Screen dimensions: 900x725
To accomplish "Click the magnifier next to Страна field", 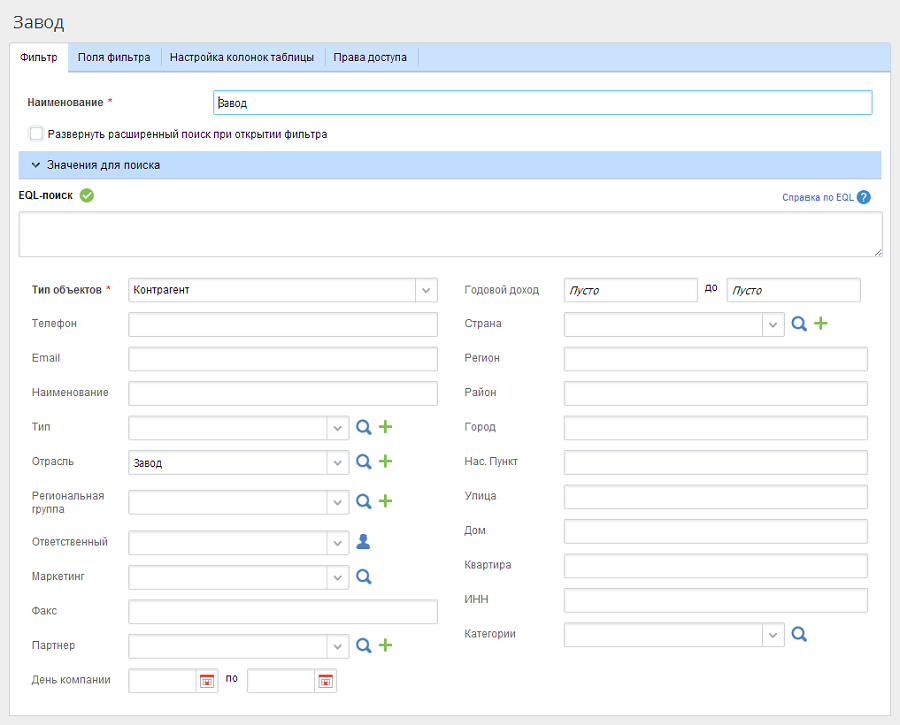I will click(799, 324).
